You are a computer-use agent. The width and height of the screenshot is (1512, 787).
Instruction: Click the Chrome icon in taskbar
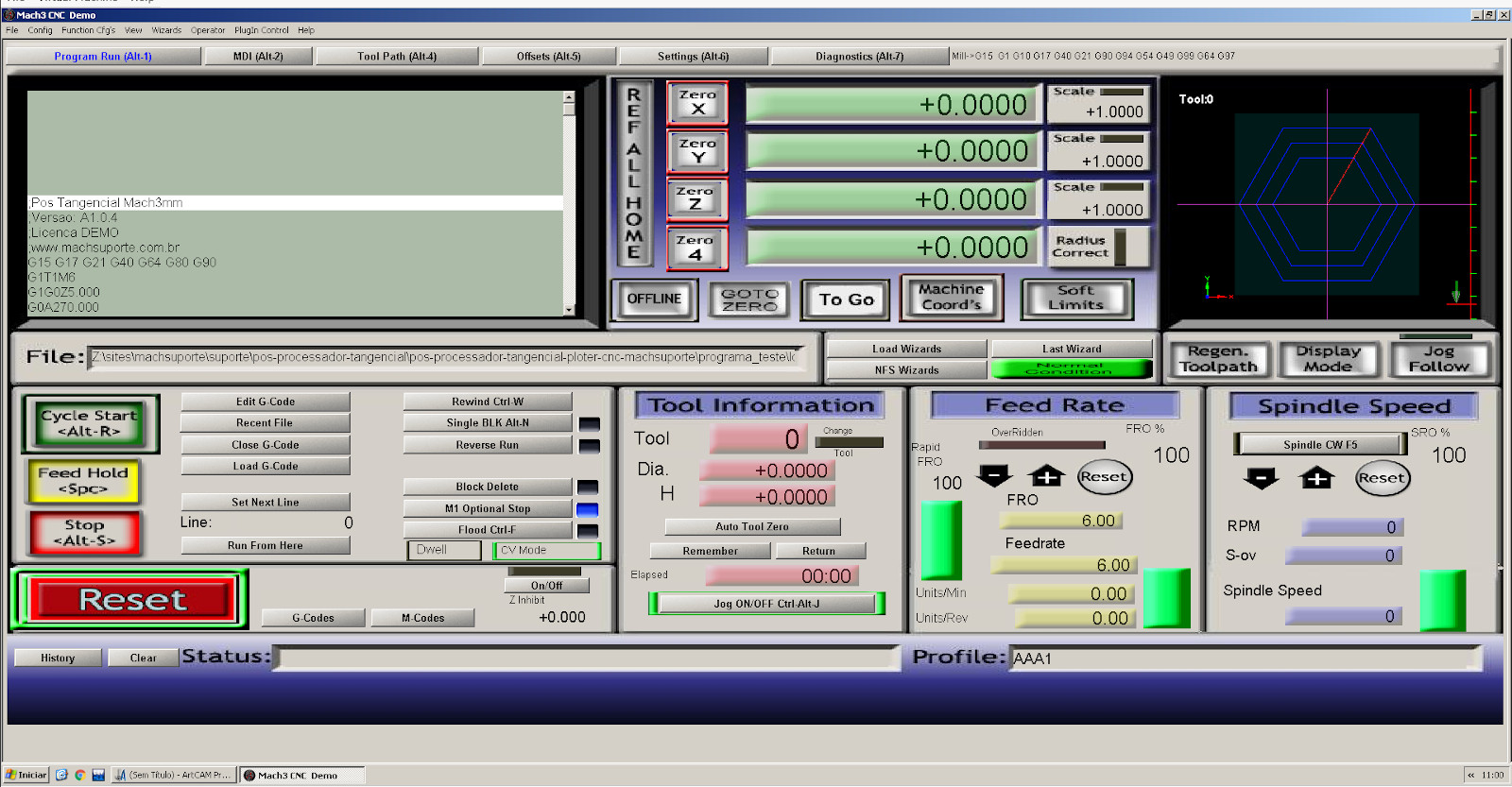(x=80, y=775)
